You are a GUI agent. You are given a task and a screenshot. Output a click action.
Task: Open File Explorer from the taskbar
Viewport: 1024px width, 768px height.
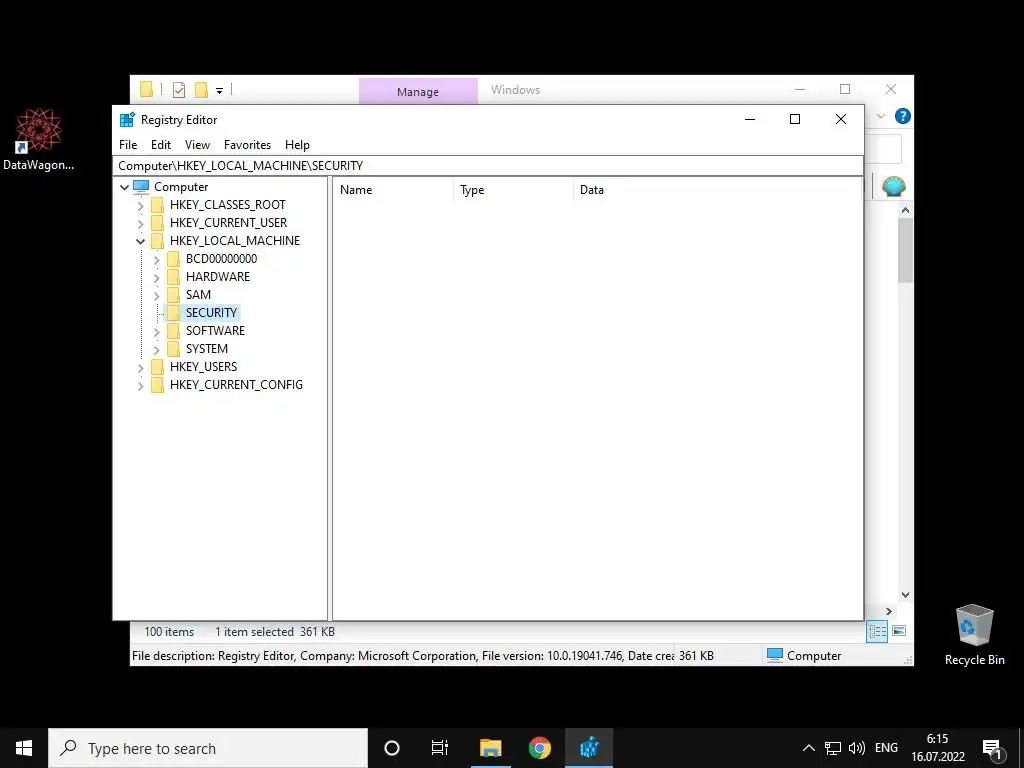point(490,748)
